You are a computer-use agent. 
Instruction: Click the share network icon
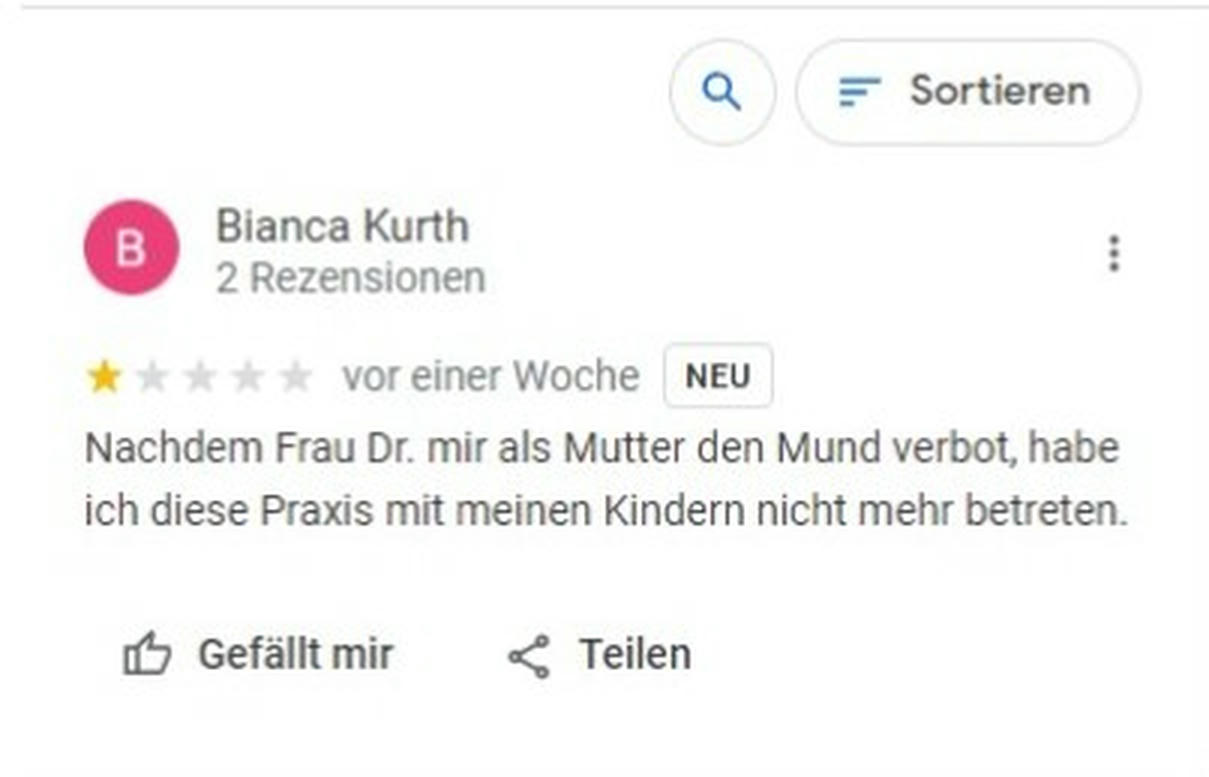point(529,657)
